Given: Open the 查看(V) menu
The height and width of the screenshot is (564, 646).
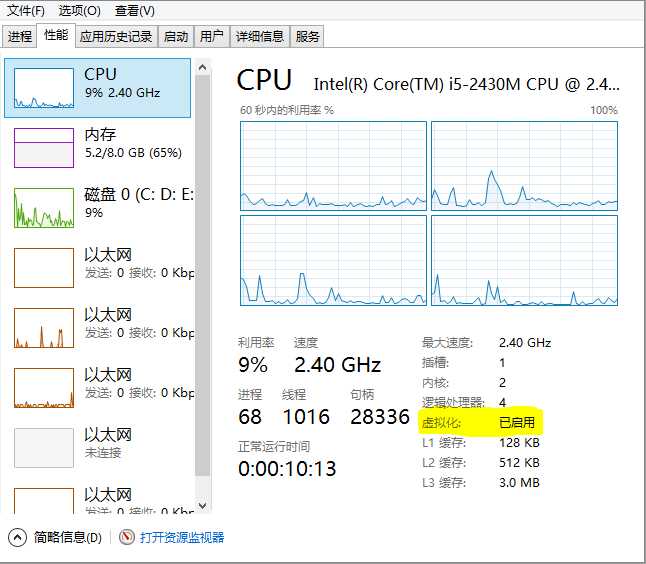Looking at the screenshot, I should pyautogui.click(x=134, y=11).
